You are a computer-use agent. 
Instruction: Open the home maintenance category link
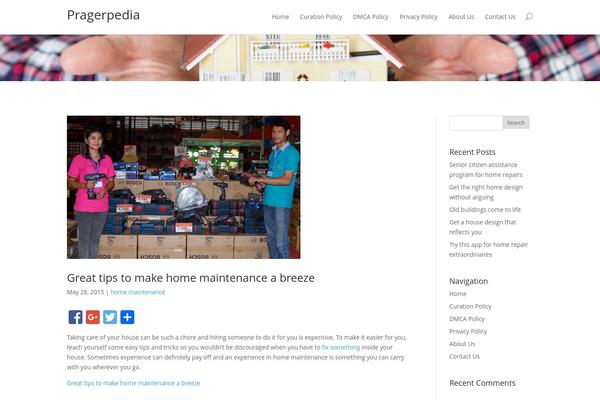(138, 292)
